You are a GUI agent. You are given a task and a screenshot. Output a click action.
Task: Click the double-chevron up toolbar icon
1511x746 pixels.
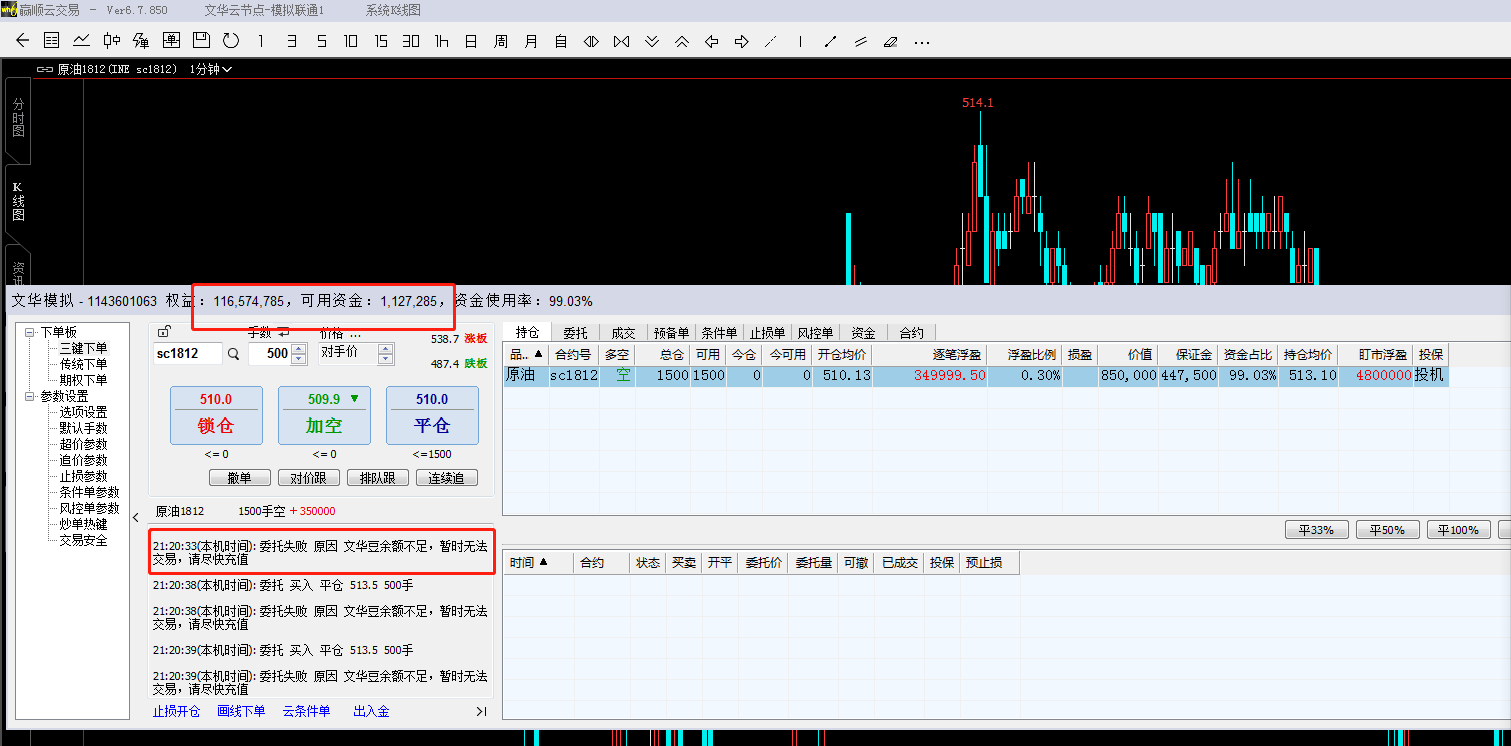point(682,41)
